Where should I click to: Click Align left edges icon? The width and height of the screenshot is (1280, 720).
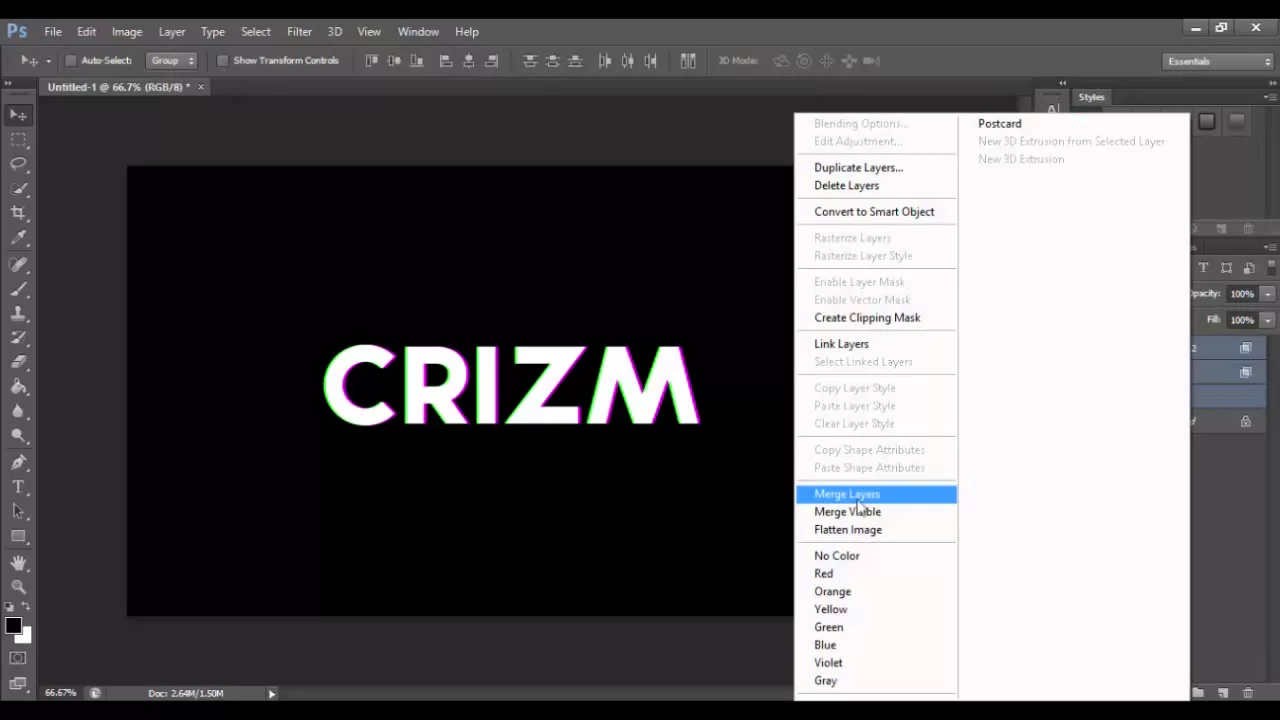pos(446,61)
